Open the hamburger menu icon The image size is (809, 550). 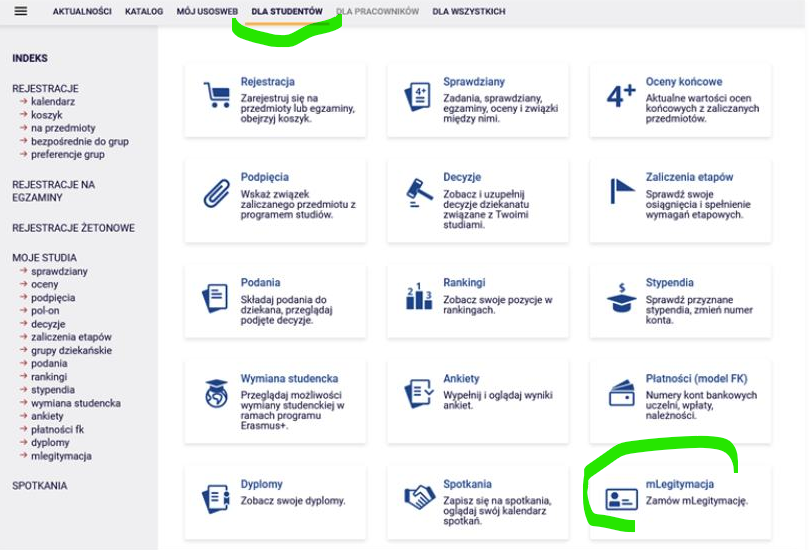pyautogui.click(x=21, y=11)
